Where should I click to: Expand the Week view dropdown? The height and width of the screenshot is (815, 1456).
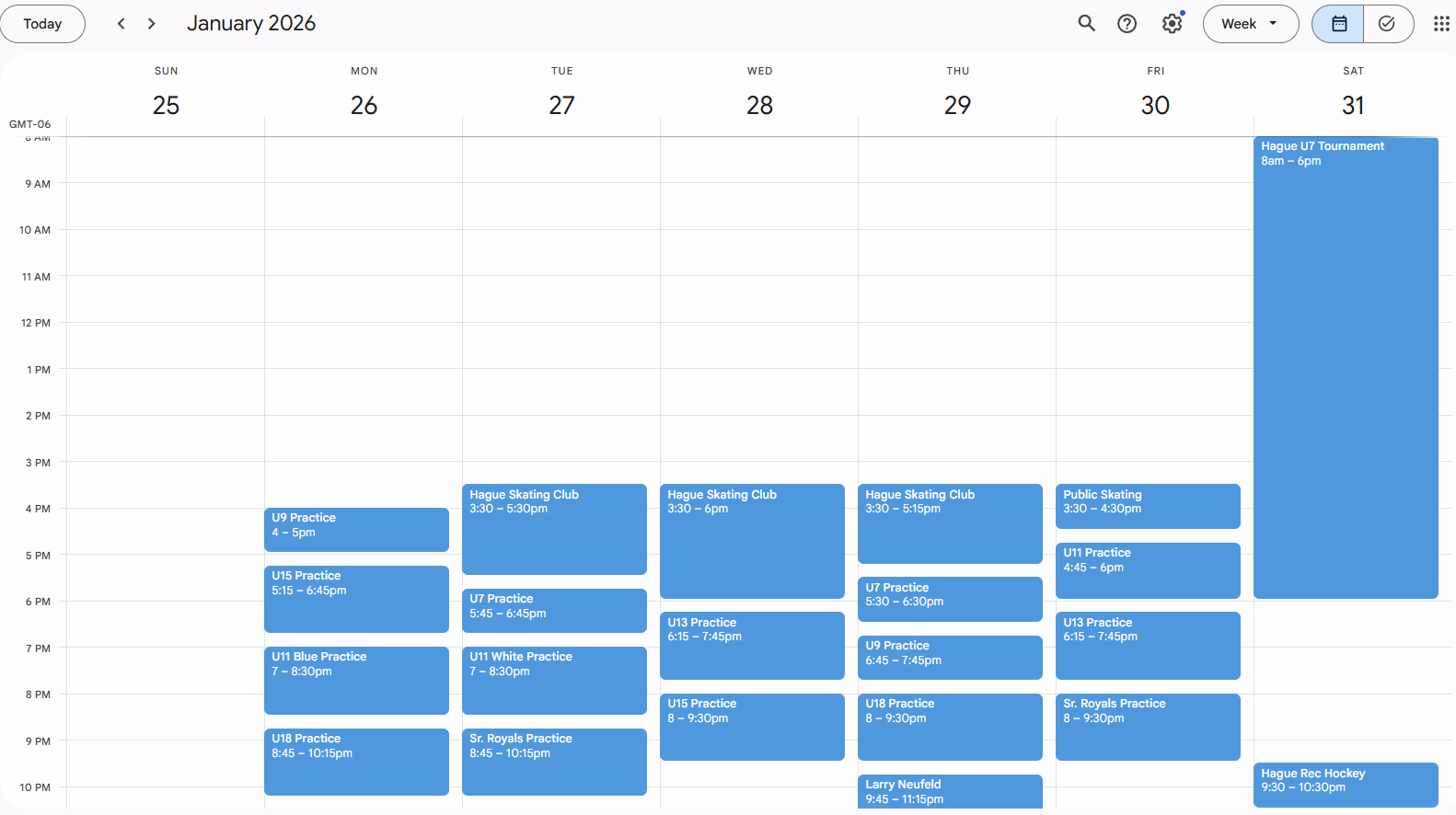[1250, 24]
